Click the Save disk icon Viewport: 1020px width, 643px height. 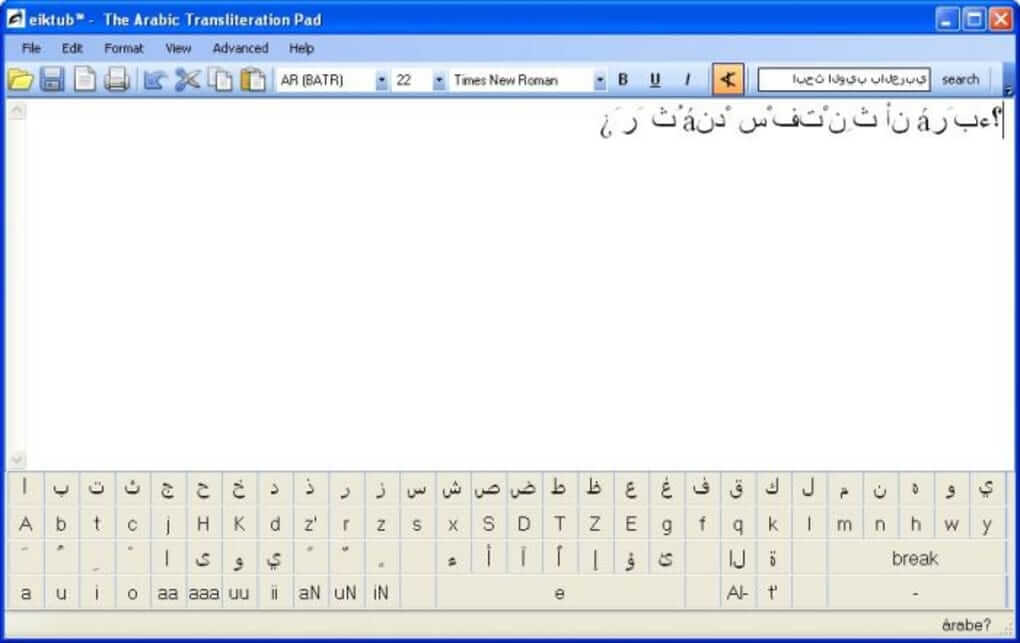(52, 80)
